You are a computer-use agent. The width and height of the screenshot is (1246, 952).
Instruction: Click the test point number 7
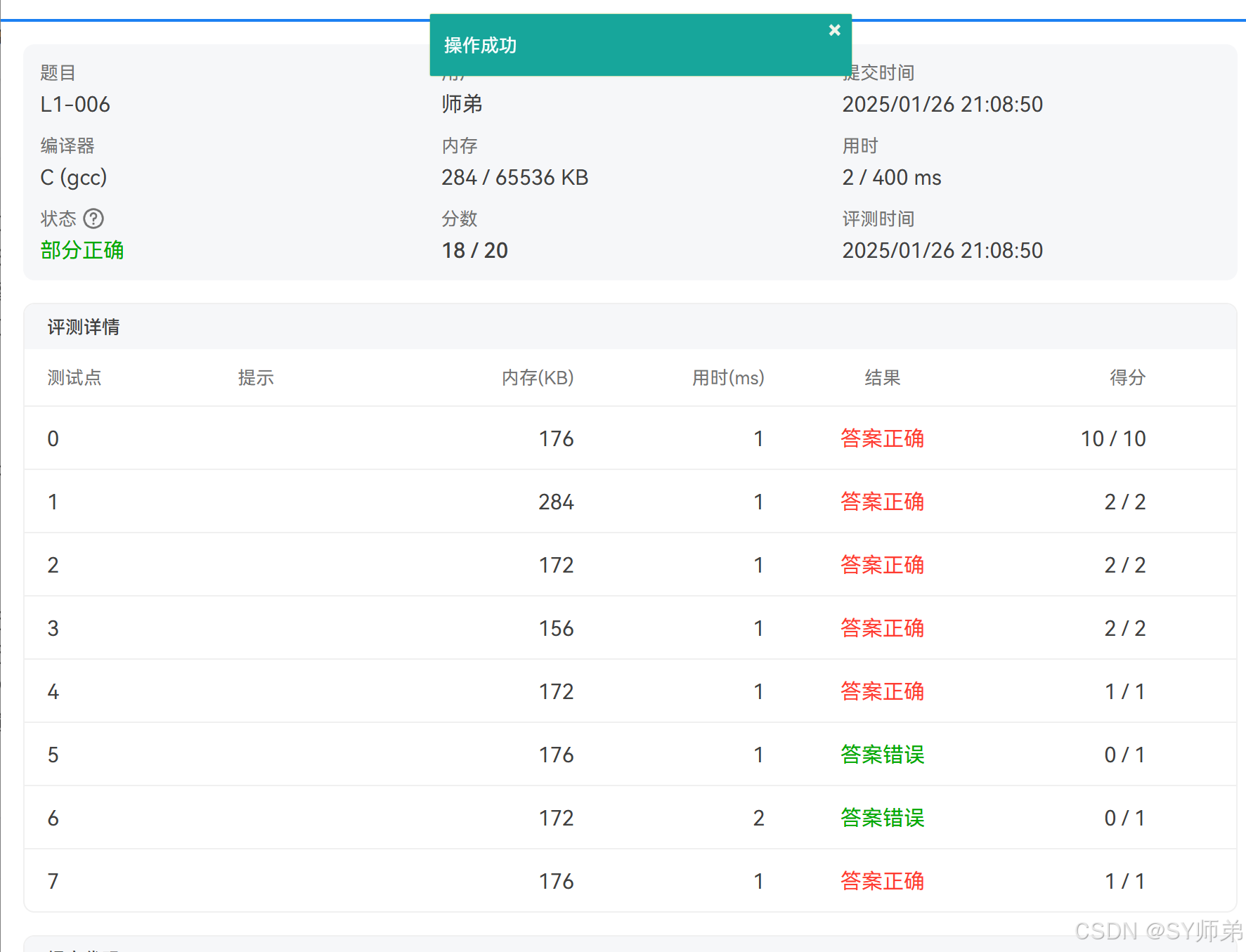click(53, 882)
